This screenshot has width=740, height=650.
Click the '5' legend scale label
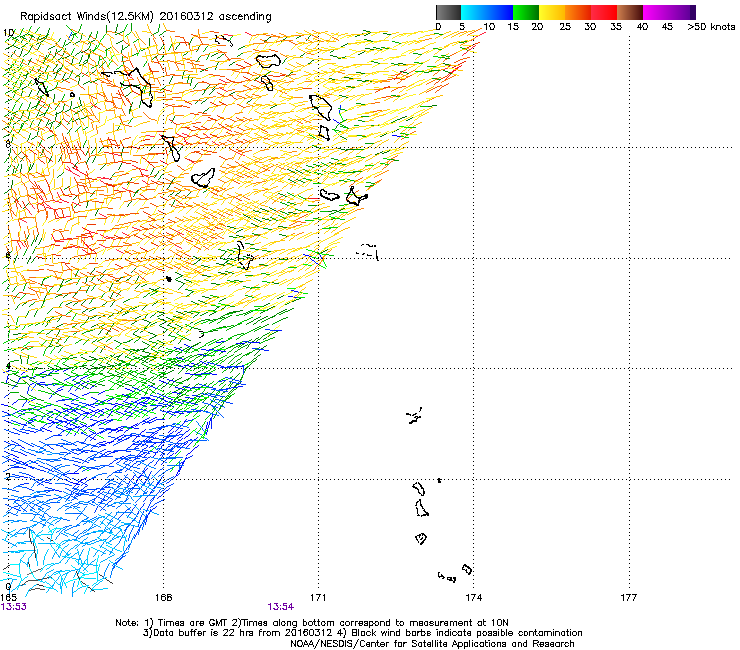462,26
